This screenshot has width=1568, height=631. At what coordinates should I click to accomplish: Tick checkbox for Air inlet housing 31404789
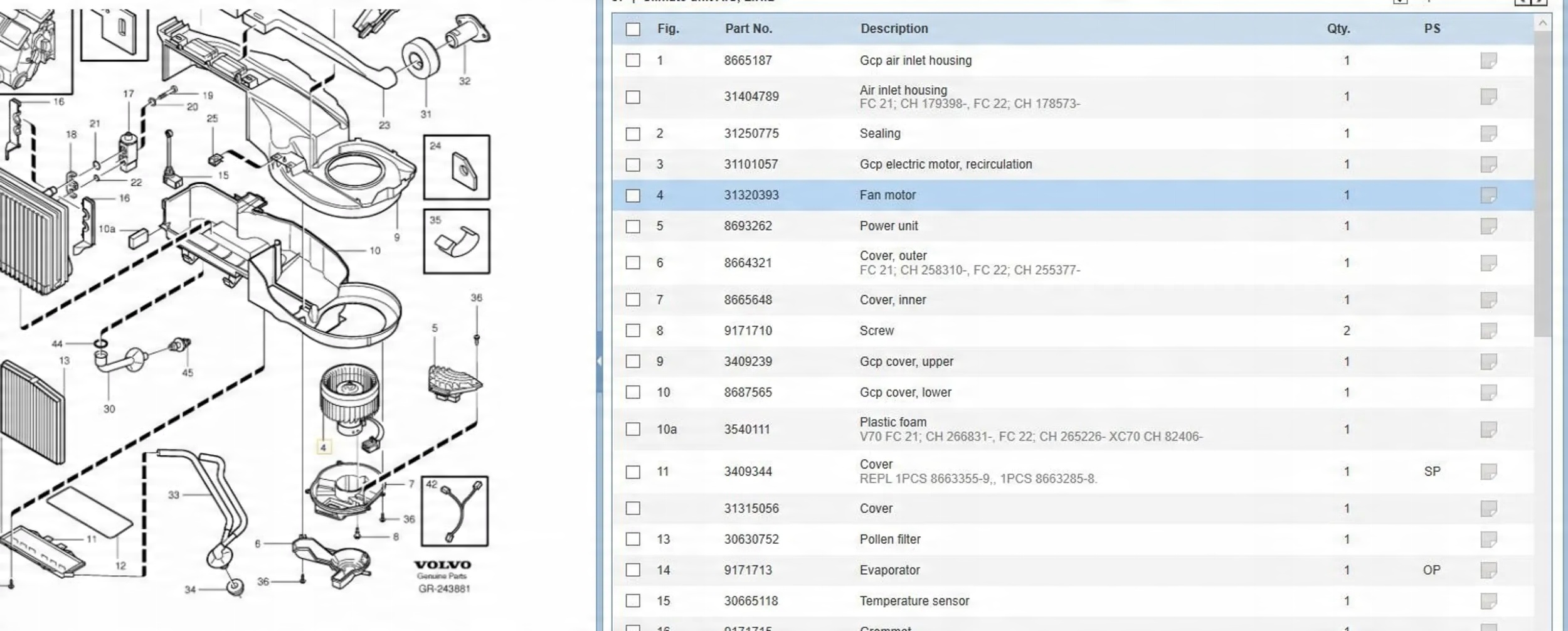[633, 97]
